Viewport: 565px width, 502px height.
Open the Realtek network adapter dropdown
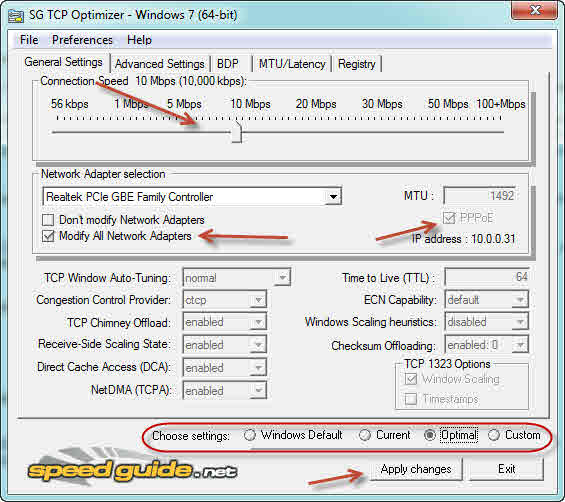(334, 197)
